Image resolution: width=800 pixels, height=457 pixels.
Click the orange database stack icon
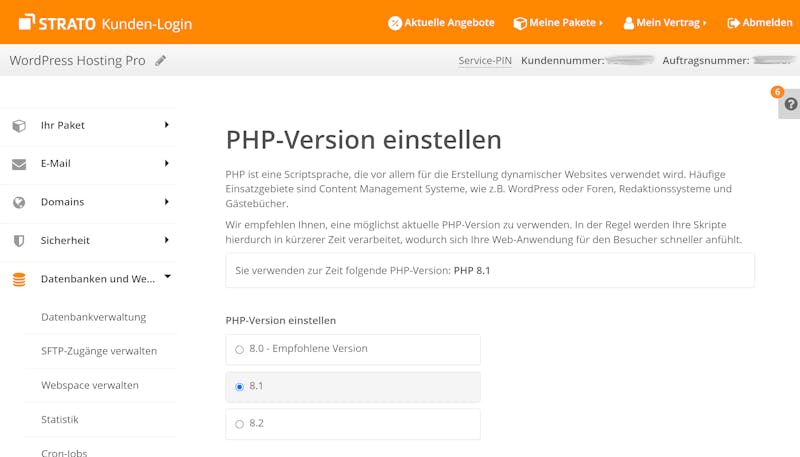tap(19, 280)
